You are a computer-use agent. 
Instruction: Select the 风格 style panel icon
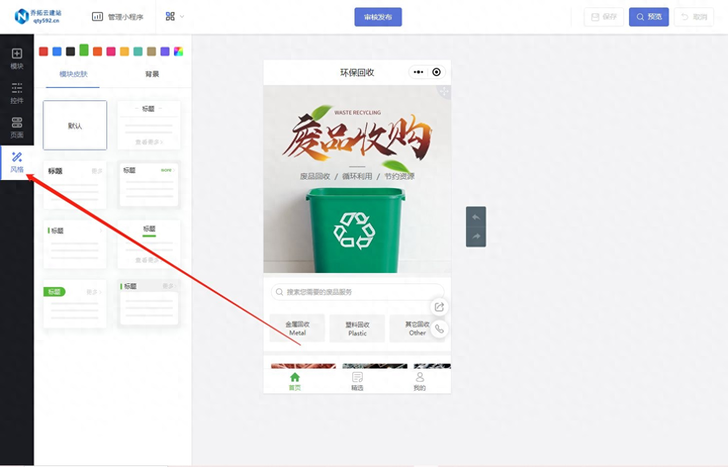point(17,162)
